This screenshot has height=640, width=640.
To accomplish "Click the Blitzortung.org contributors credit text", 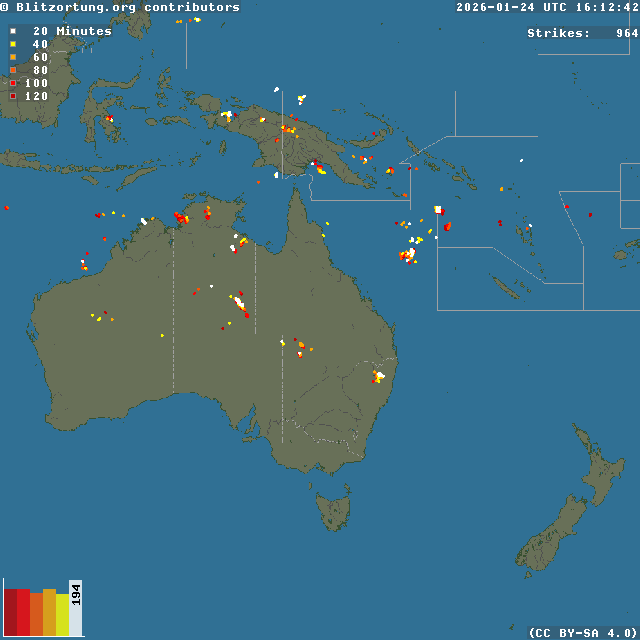I will (x=120, y=7).
